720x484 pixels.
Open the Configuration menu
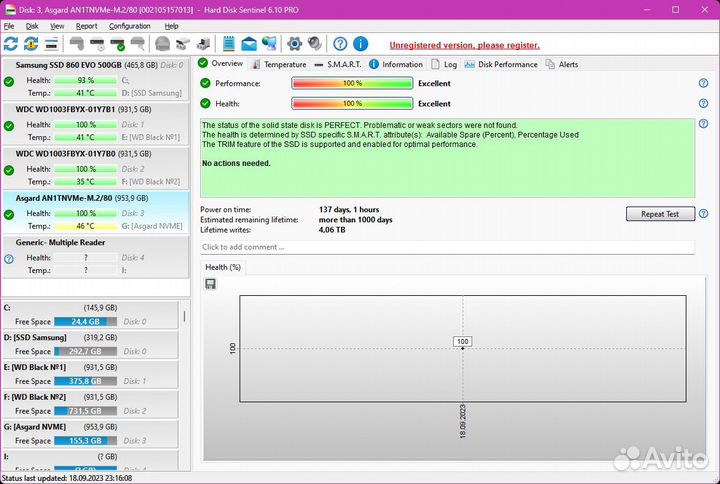[130, 26]
